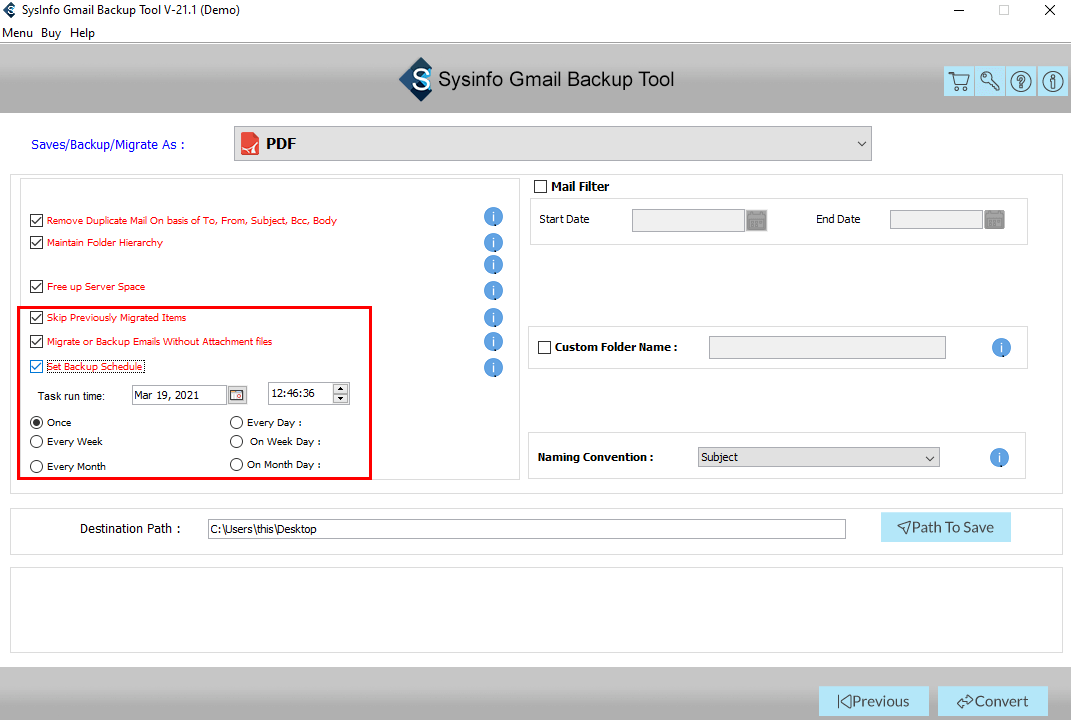Open the Menu menu
This screenshot has width=1071, height=720.
pos(18,33)
